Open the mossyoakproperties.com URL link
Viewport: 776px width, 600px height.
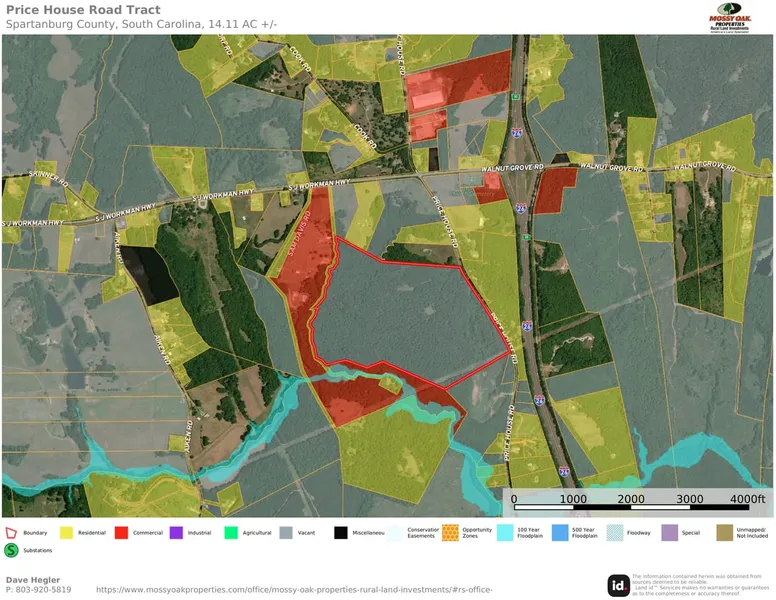pyautogui.click(x=294, y=589)
